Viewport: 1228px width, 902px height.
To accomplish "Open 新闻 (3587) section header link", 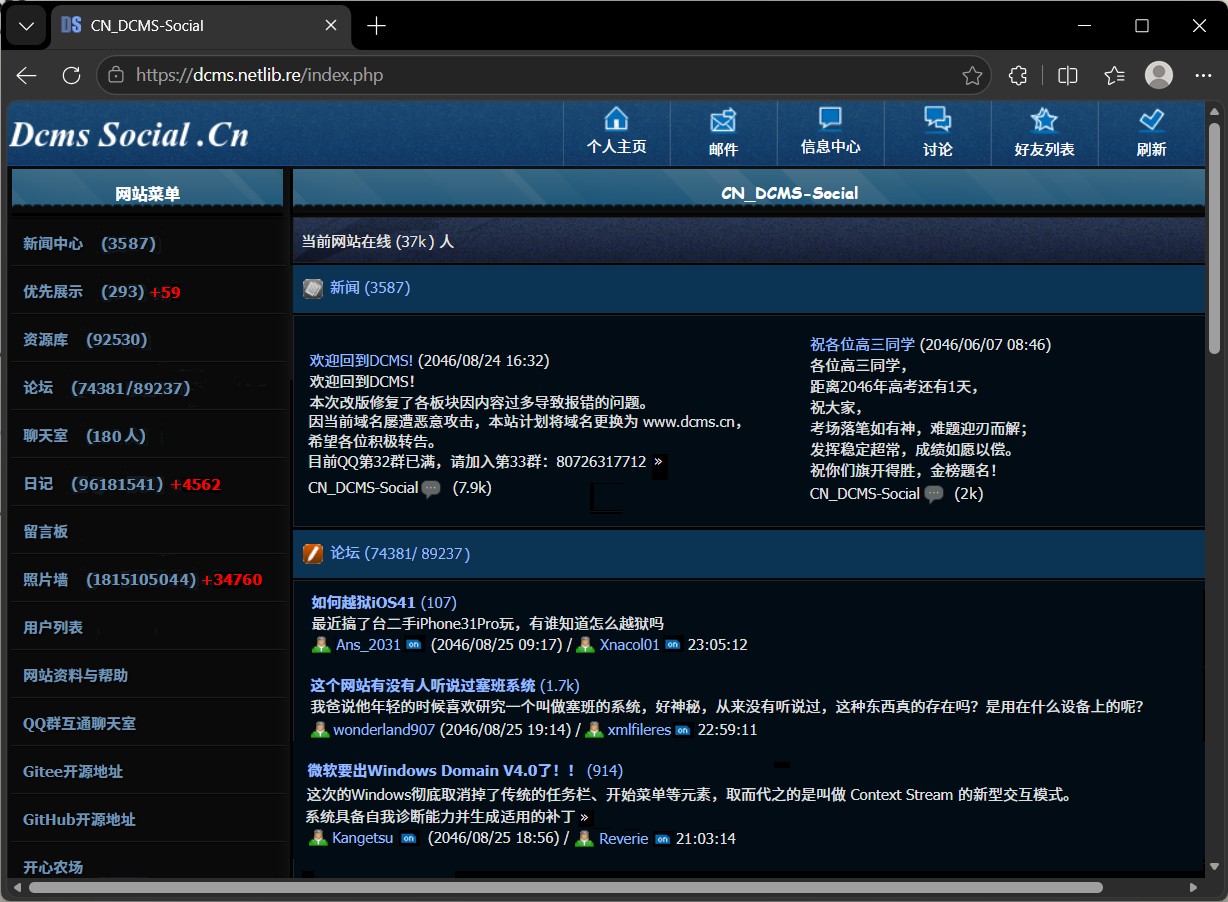I will point(370,288).
